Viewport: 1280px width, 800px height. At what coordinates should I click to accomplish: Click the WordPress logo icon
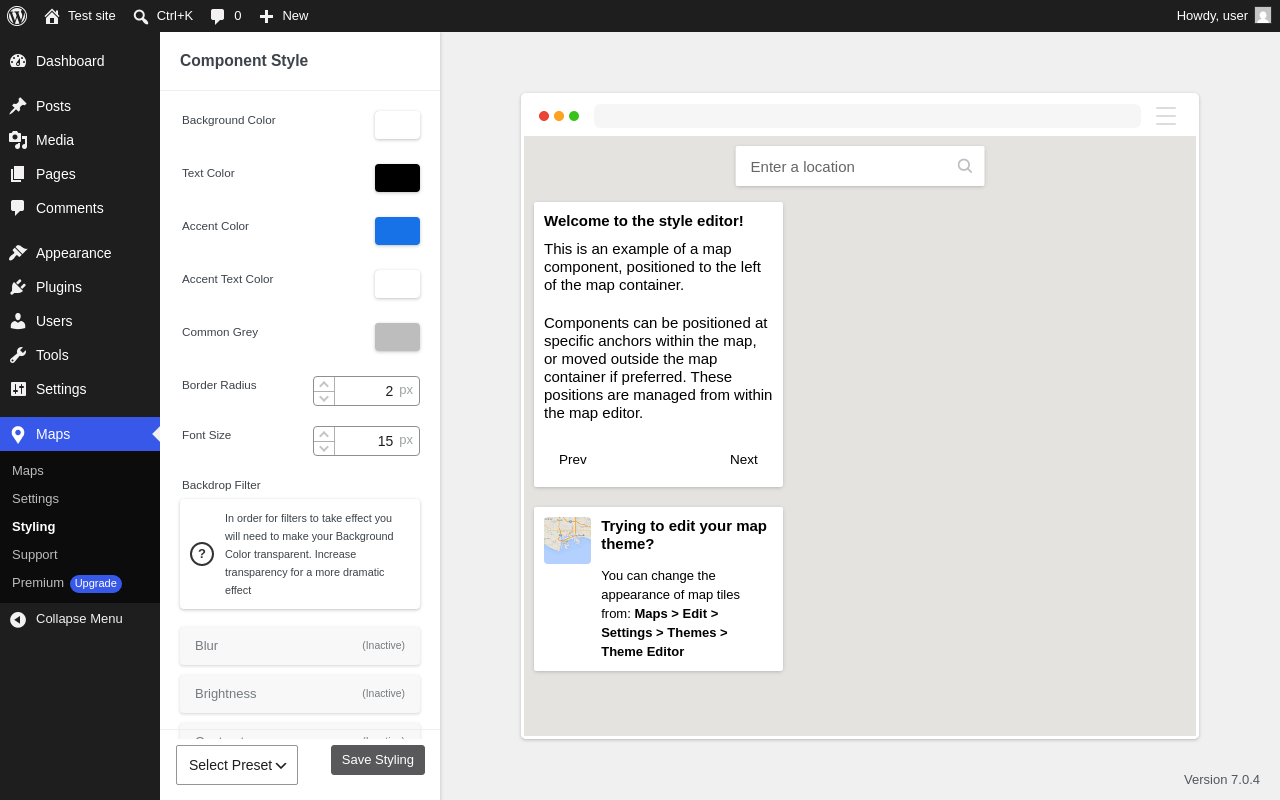17,16
